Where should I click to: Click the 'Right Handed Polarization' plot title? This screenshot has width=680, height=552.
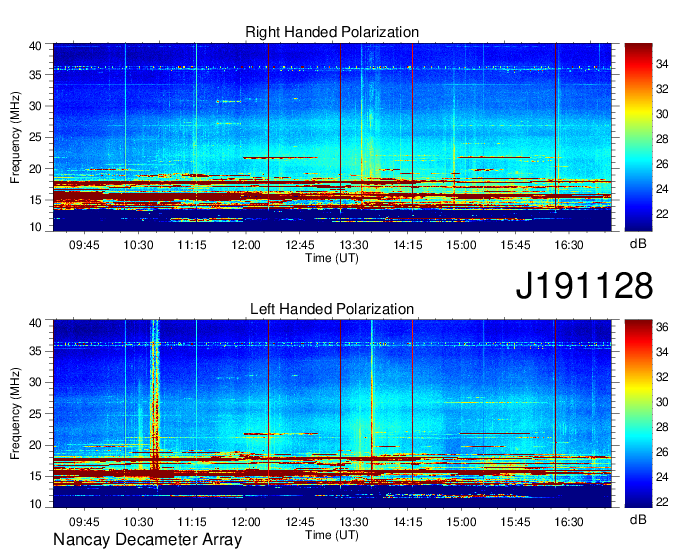pos(332,32)
